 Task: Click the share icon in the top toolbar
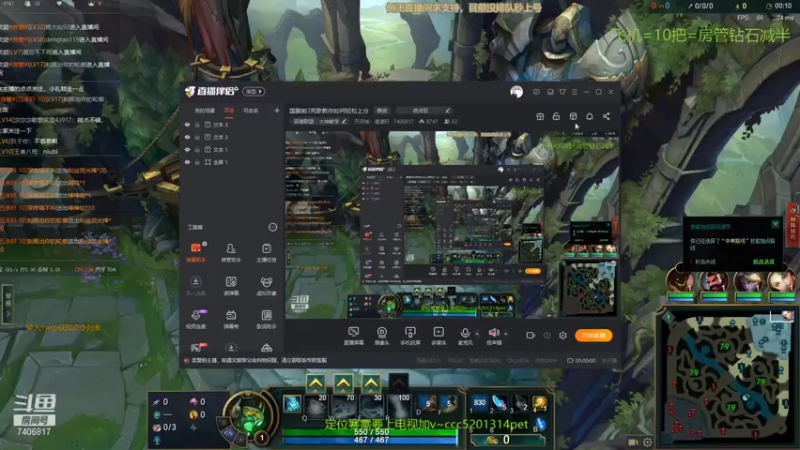pyautogui.click(x=606, y=116)
